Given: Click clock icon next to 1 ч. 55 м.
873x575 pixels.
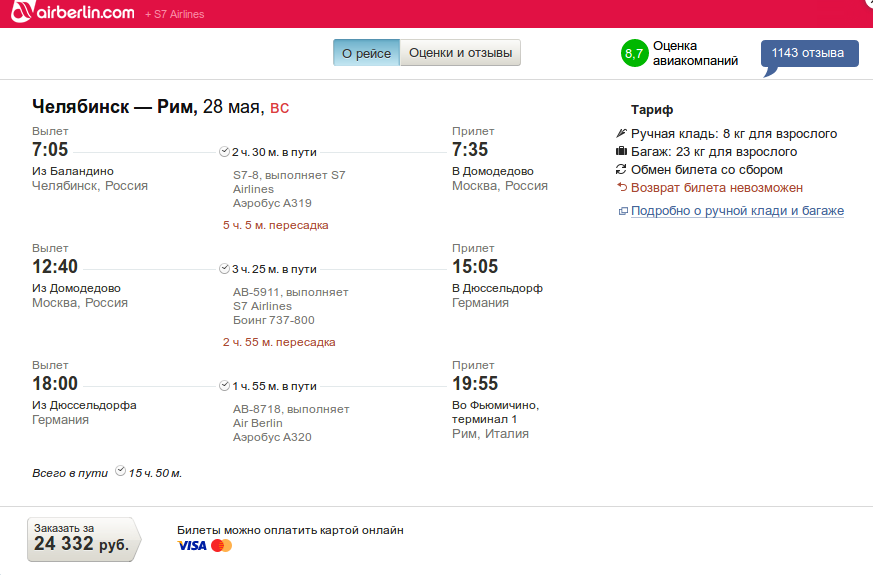Looking at the screenshot, I should point(224,385).
